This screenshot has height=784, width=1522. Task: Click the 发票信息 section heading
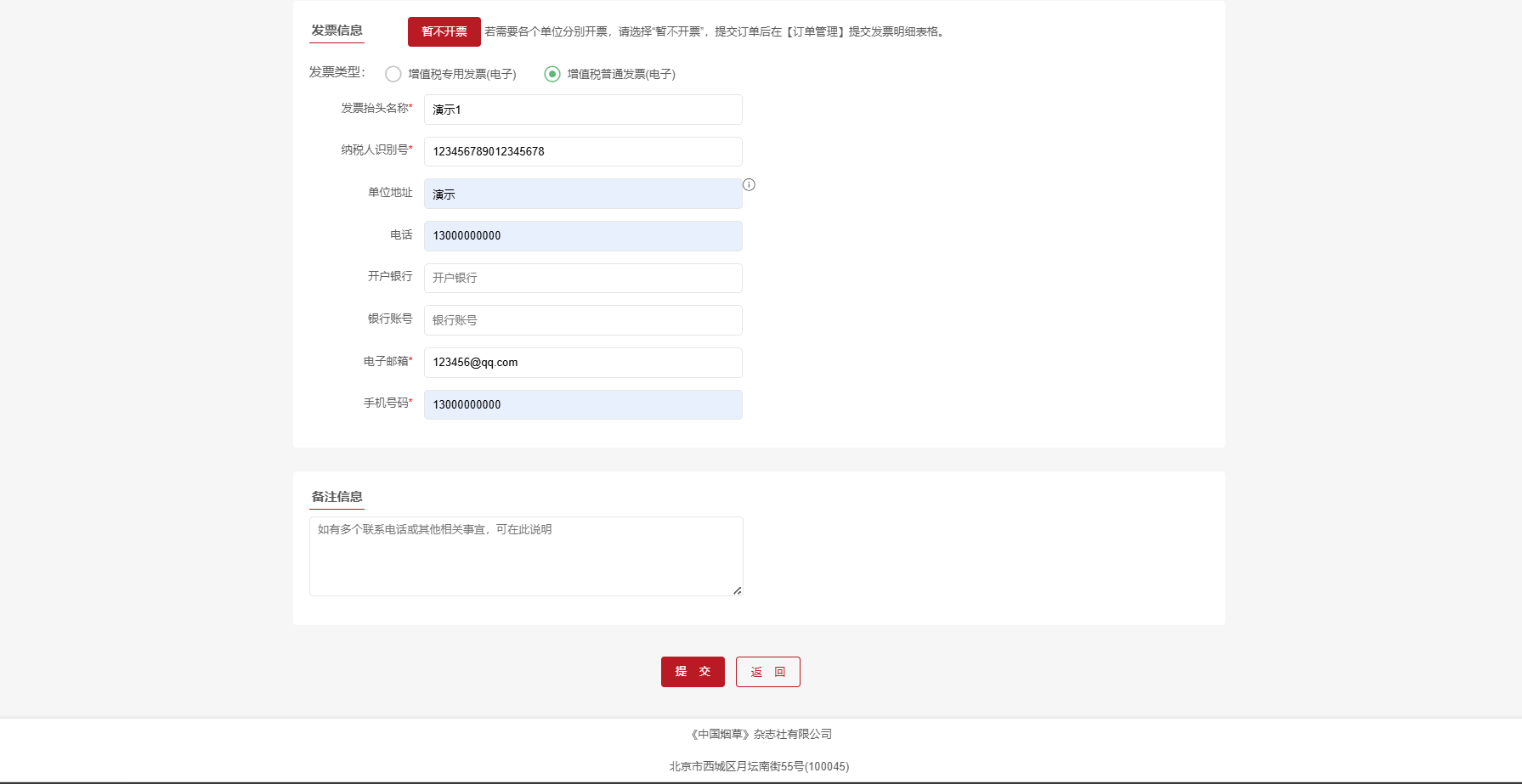tap(337, 31)
